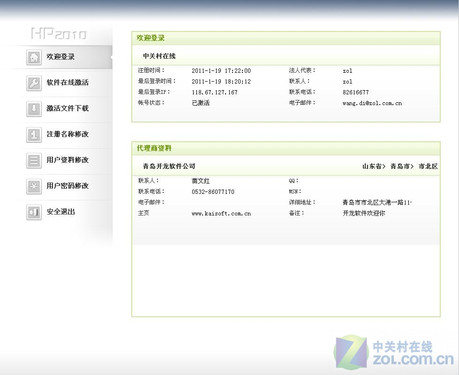Click the HP2010 logo
This screenshot has width=459, height=375.
(59, 33)
